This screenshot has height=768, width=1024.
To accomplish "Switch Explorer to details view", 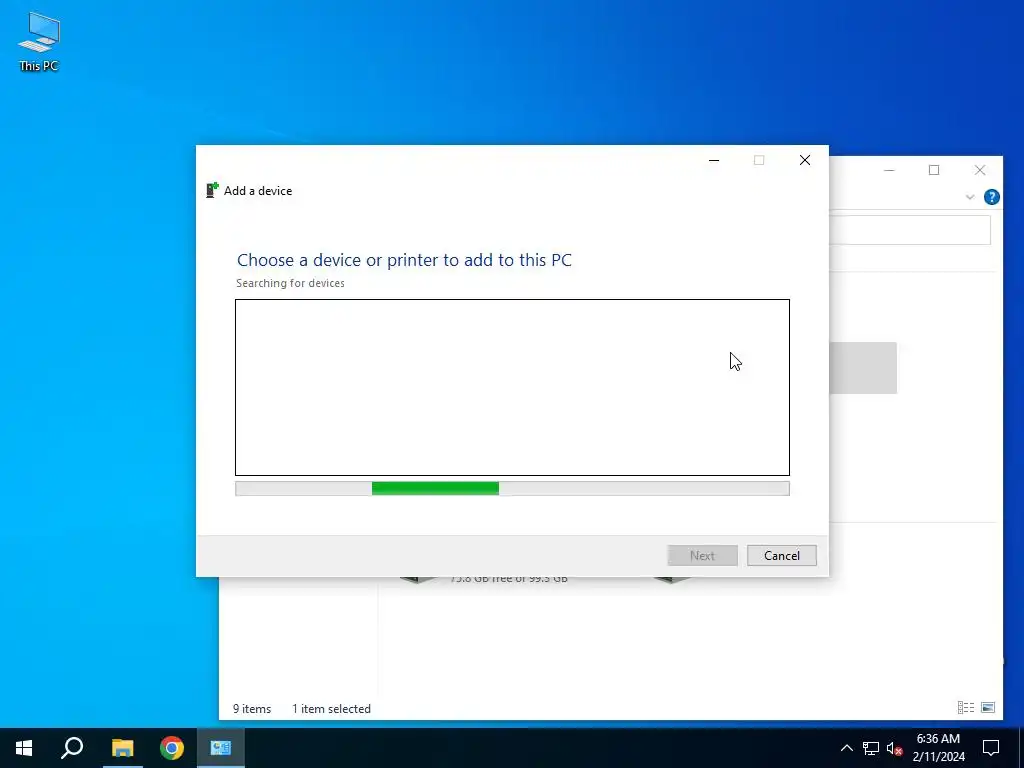I will pos(965,707).
